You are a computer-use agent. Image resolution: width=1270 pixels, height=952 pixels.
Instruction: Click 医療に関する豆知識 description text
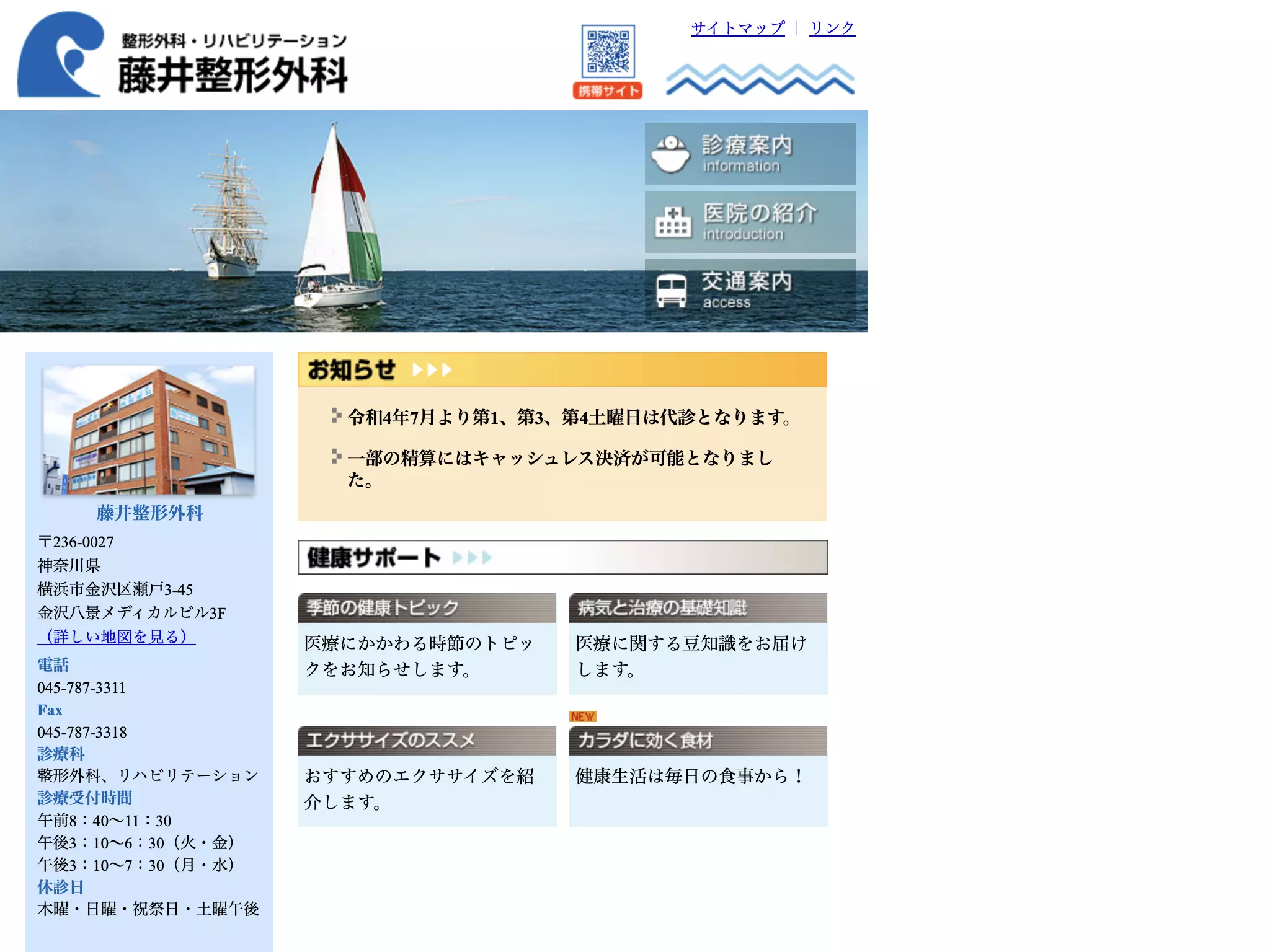coord(691,656)
